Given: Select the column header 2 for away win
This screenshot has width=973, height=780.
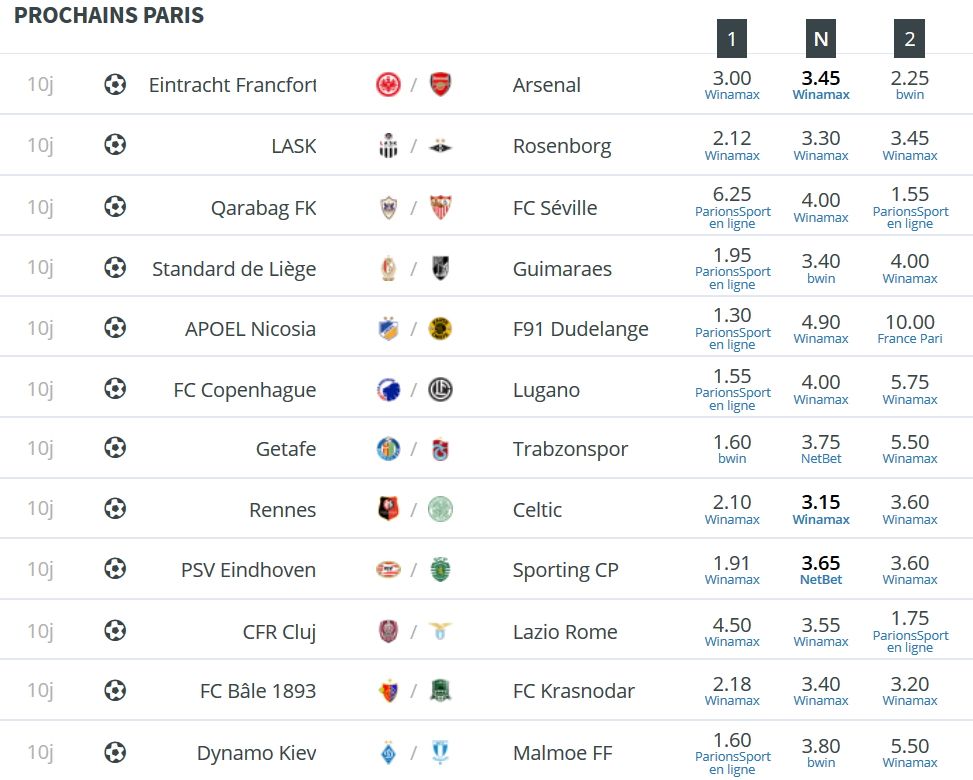Looking at the screenshot, I should [x=910, y=38].
